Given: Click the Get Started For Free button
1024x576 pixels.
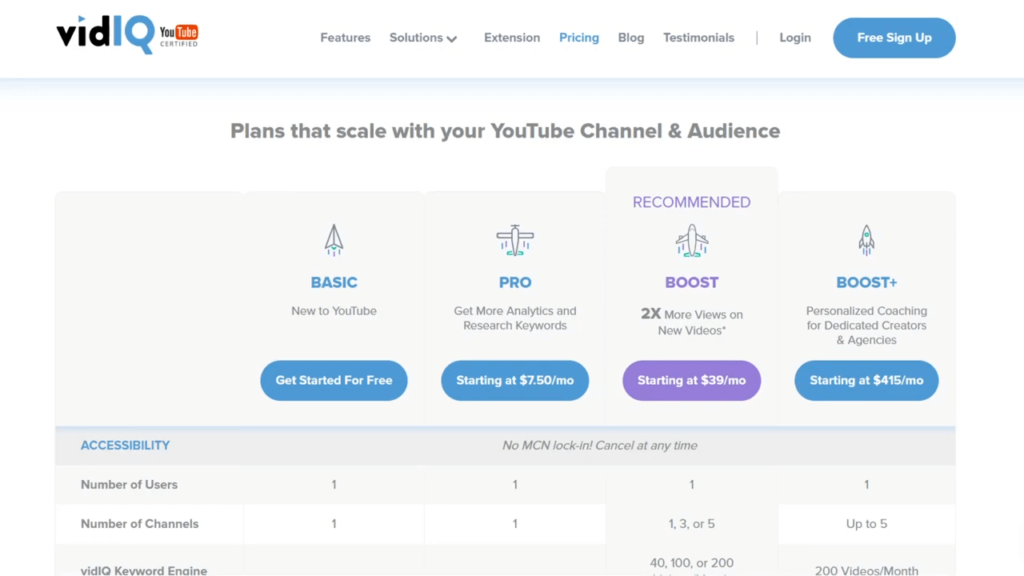Looking at the screenshot, I should [334, 380].
